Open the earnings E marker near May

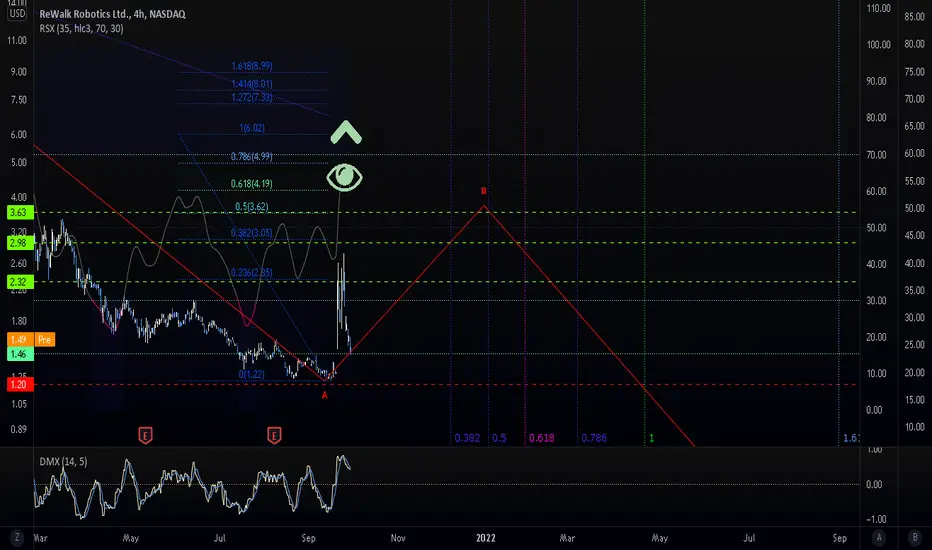(x=145, y=436)
